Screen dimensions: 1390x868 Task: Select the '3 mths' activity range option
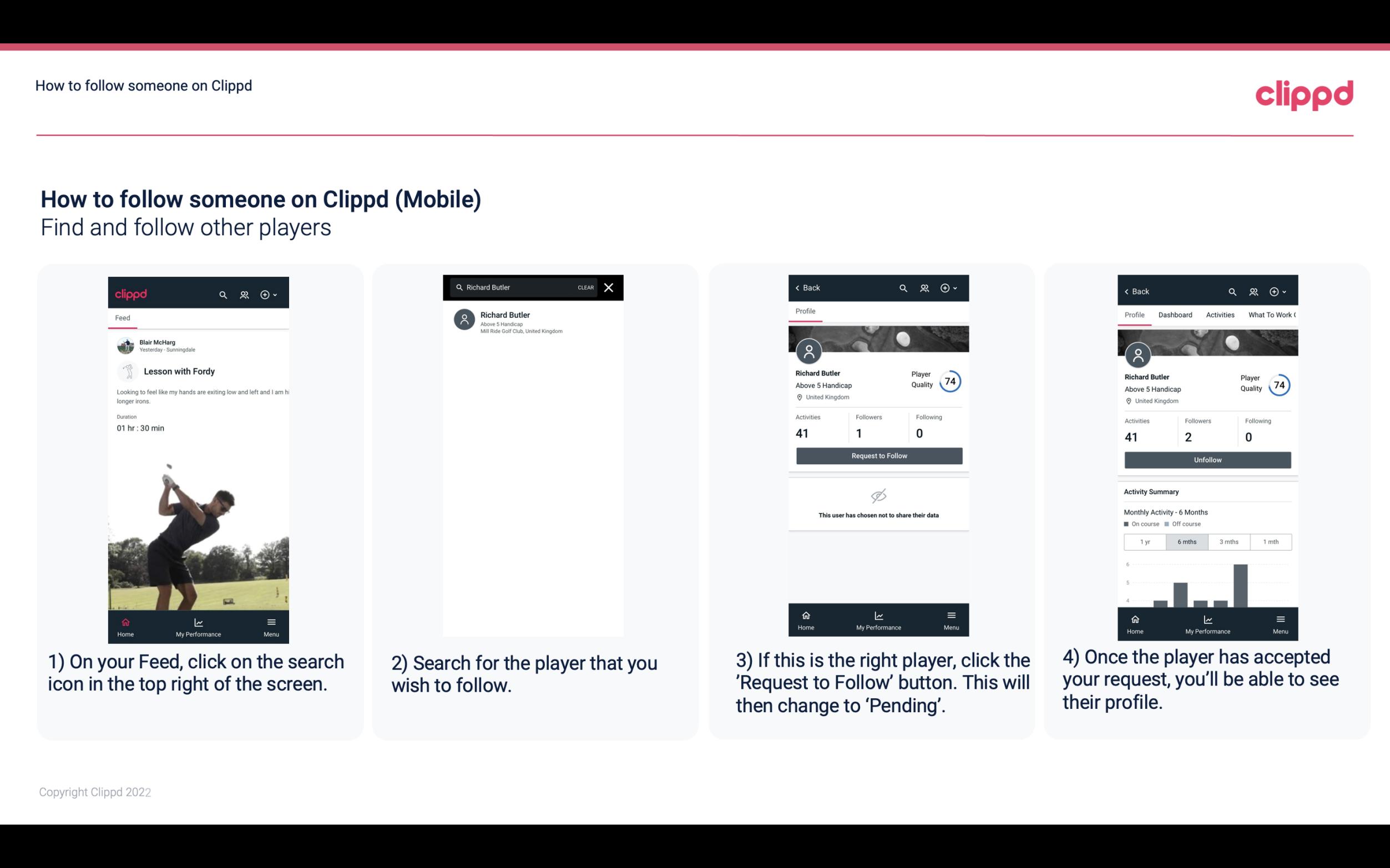(x=1228, y=541)
